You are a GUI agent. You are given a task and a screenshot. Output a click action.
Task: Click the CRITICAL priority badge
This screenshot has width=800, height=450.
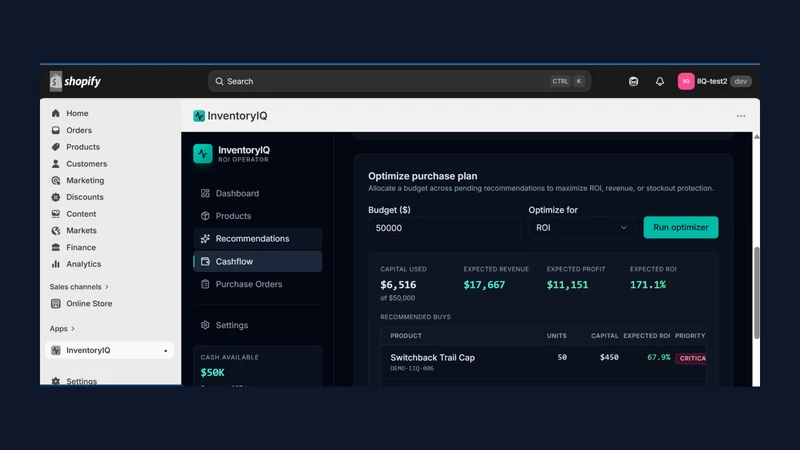[x=691, y=358]
